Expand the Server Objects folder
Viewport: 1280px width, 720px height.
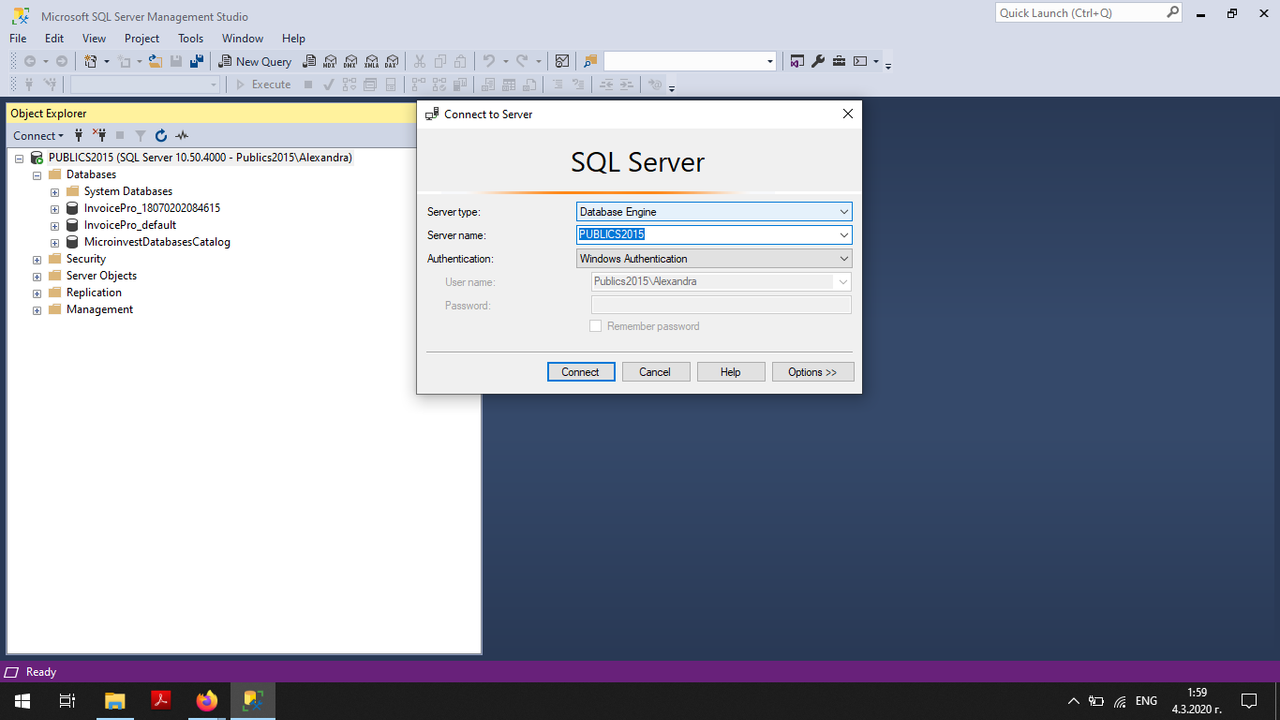[x=37, y=277]
